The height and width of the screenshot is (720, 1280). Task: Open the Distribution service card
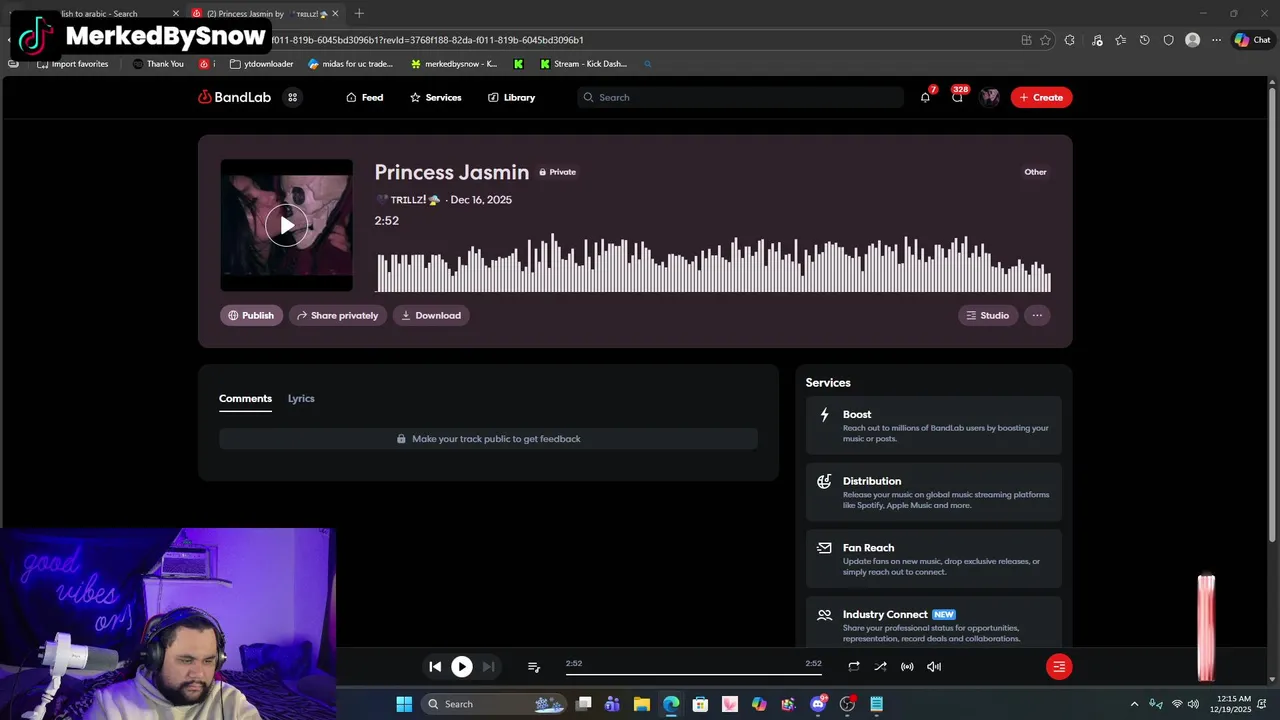point(934,492)
